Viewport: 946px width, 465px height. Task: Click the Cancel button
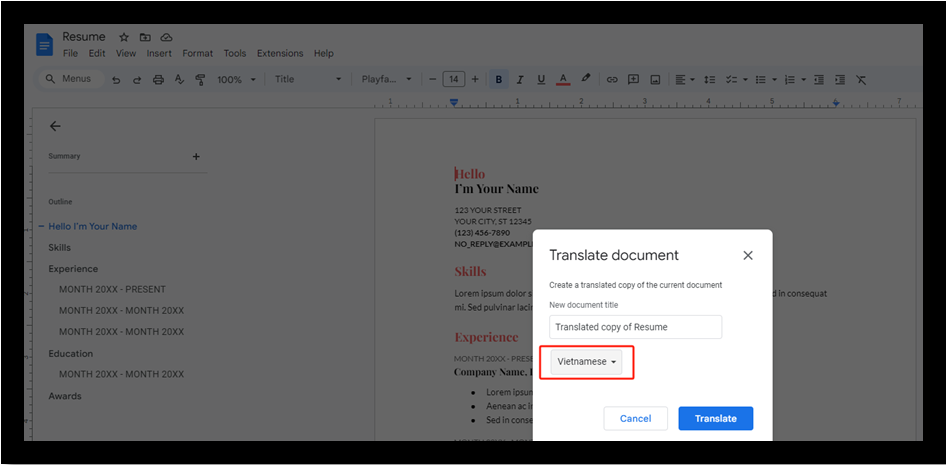(635, 419)
